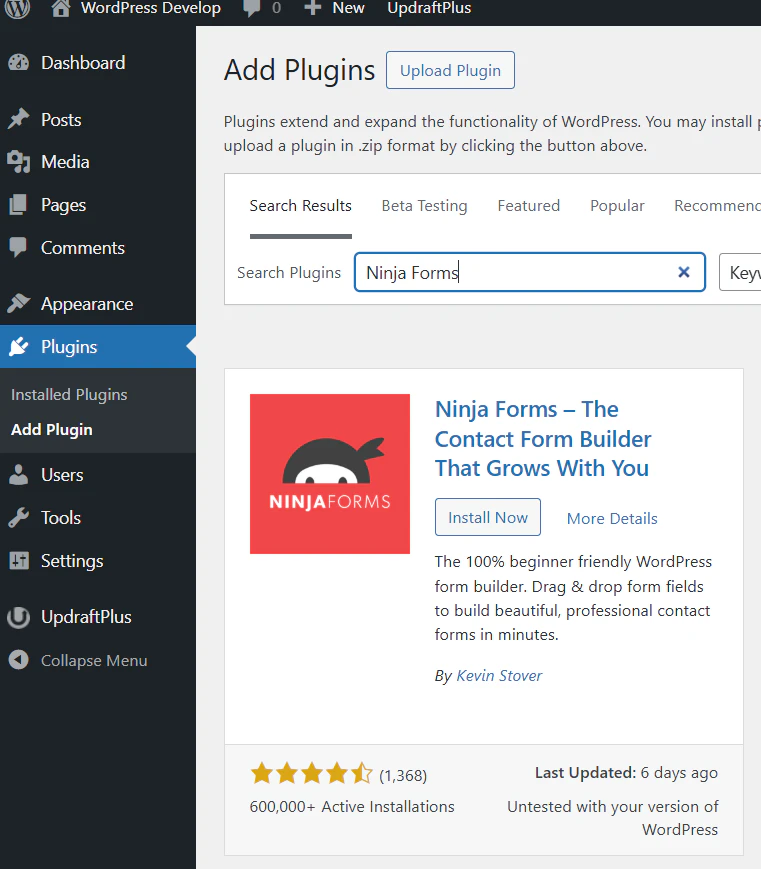
Task: Open the Plugins menu item
Action: 69,347
